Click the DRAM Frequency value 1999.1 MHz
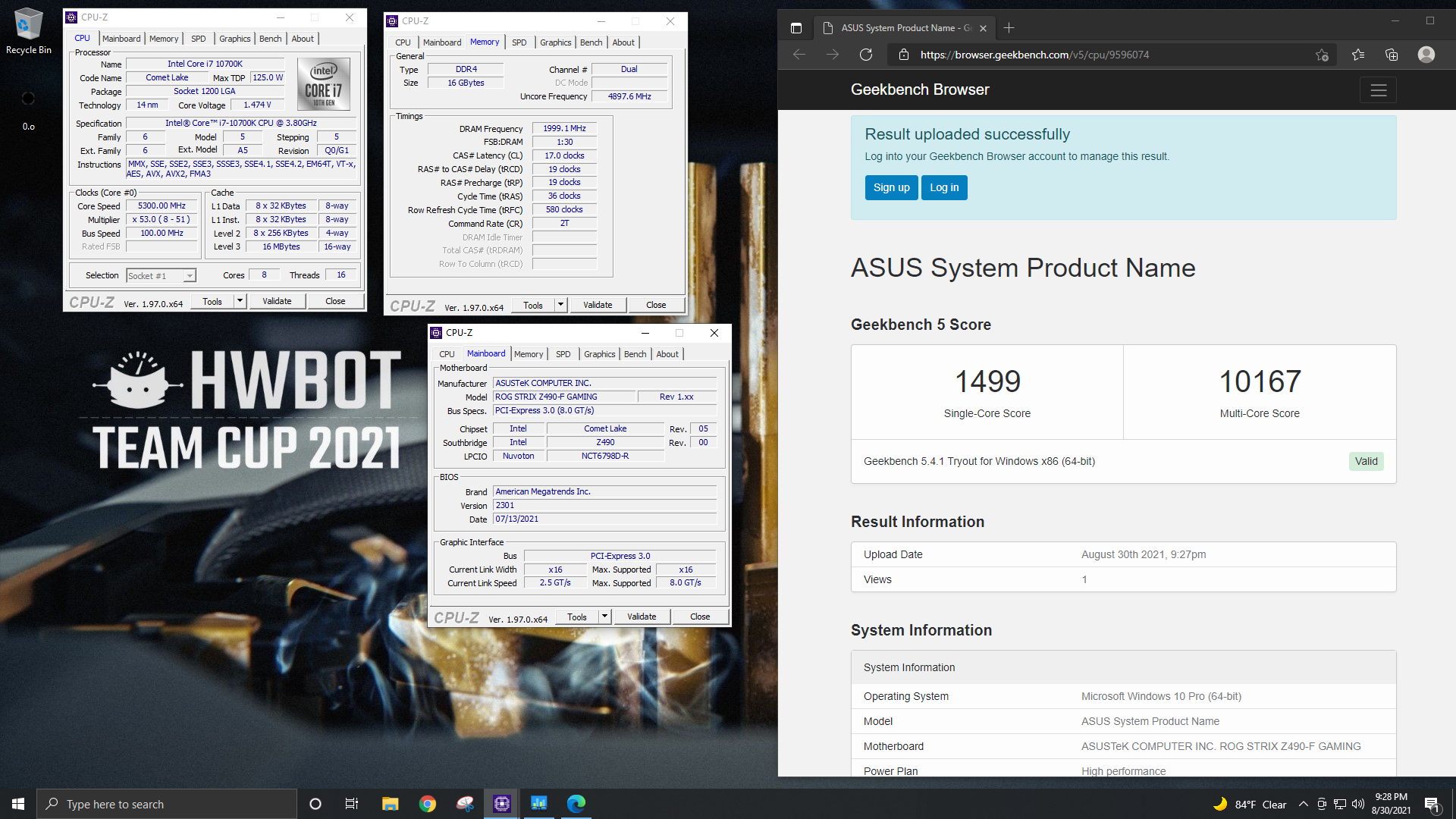The width and height of the screenshot is (1456, 819). point(564,128)
